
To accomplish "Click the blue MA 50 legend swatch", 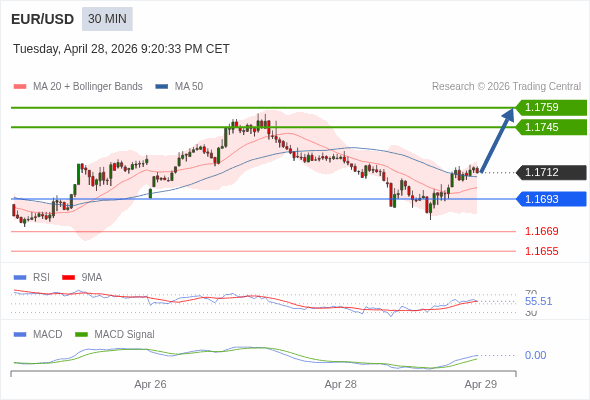I will (161, 87).
